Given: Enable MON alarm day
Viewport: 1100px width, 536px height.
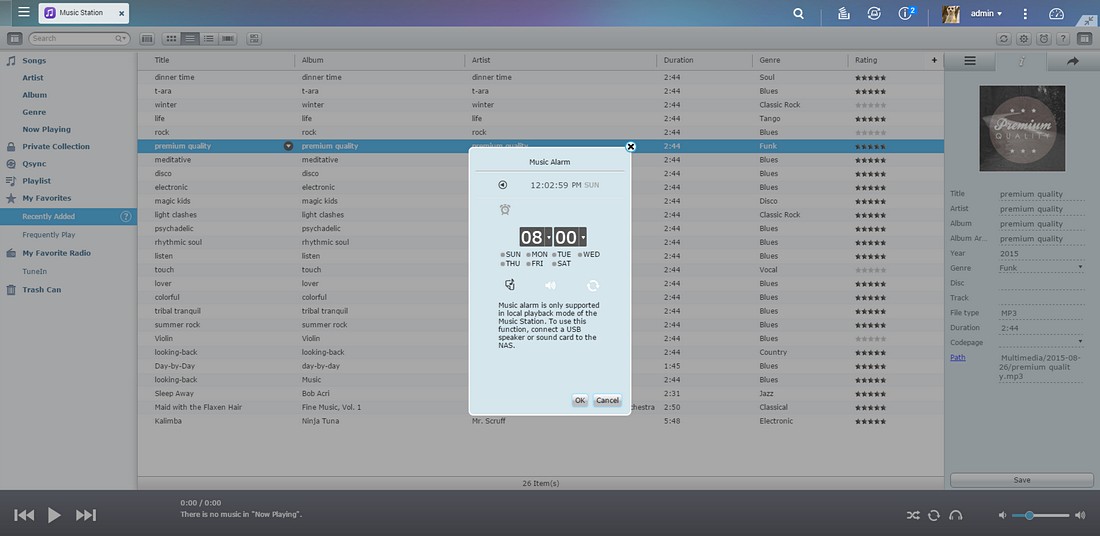Looking at the screenshot, I should (537, 255).
